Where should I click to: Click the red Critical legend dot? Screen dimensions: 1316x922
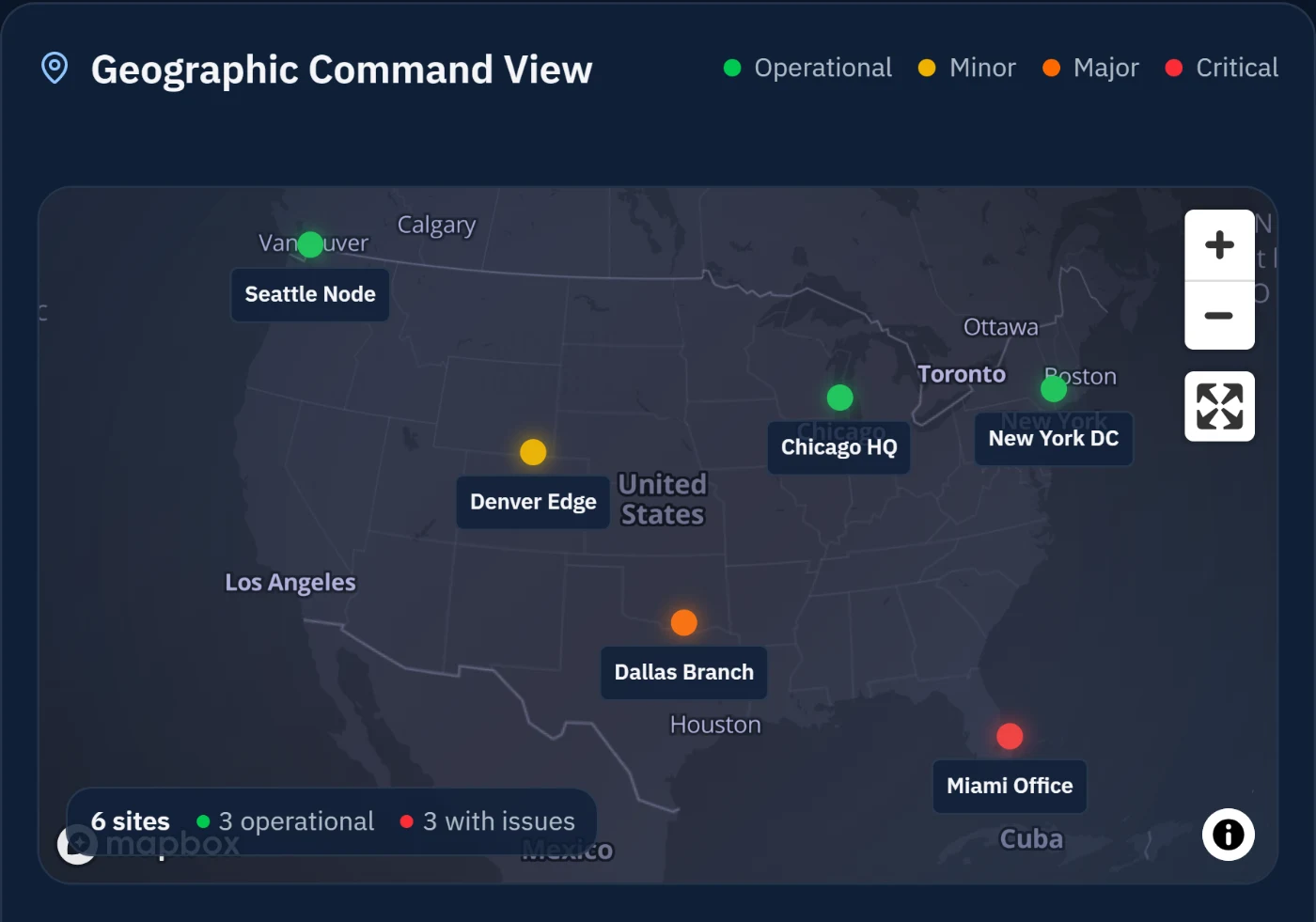1174,68
